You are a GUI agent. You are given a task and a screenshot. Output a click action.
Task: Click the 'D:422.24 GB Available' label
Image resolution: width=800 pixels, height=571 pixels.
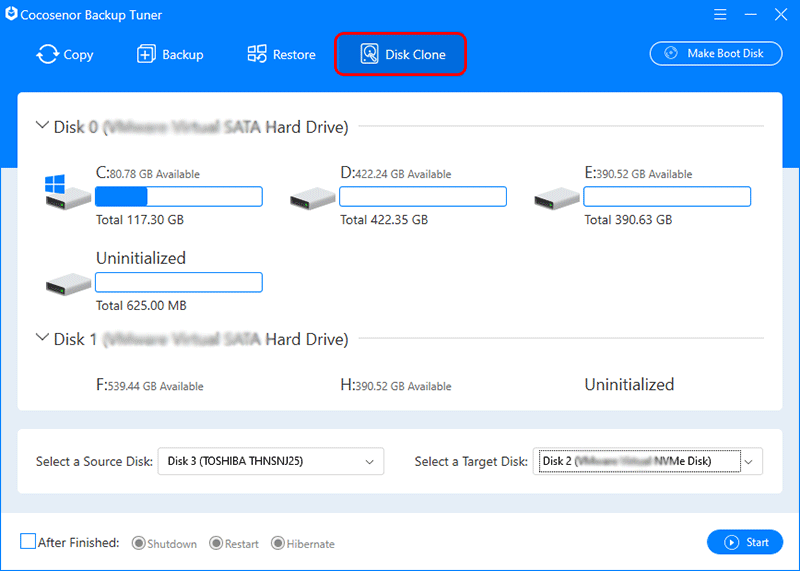(x=396, y=173)
